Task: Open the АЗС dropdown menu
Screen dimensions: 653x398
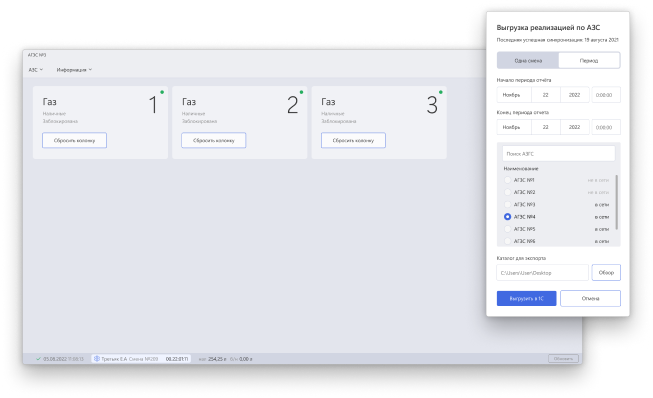Action: pyautogui.click(x=36, y=70)
